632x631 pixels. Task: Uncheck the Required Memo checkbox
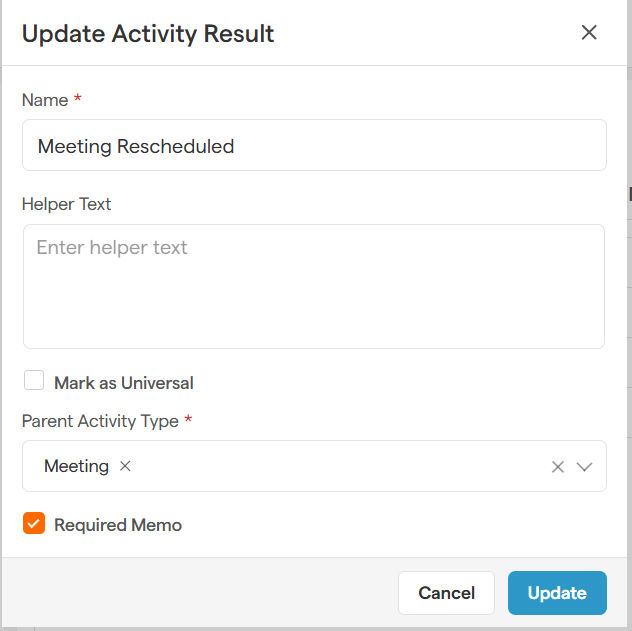coord(35,524)
